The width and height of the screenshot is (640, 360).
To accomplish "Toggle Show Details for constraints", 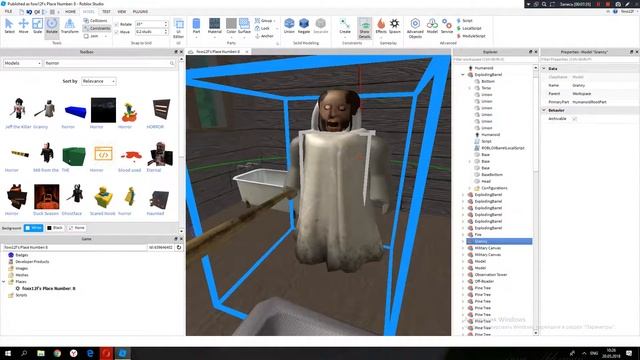I will click(364, 28).
